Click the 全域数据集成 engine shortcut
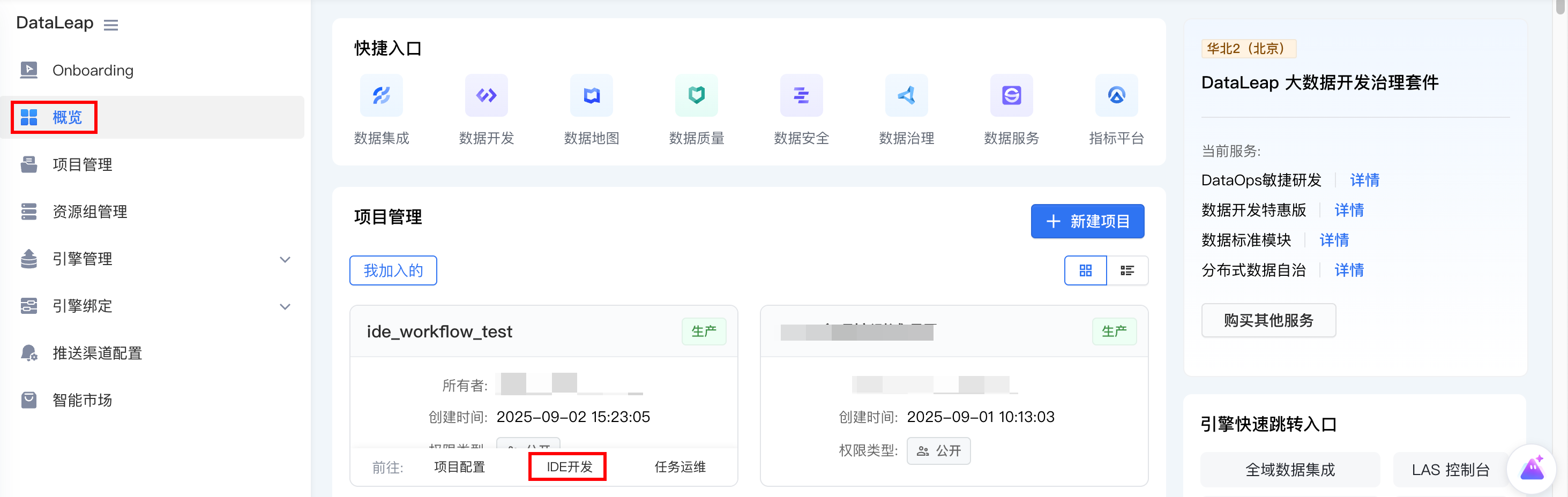Screen dimensions: 1568x497 point(1290,470)
